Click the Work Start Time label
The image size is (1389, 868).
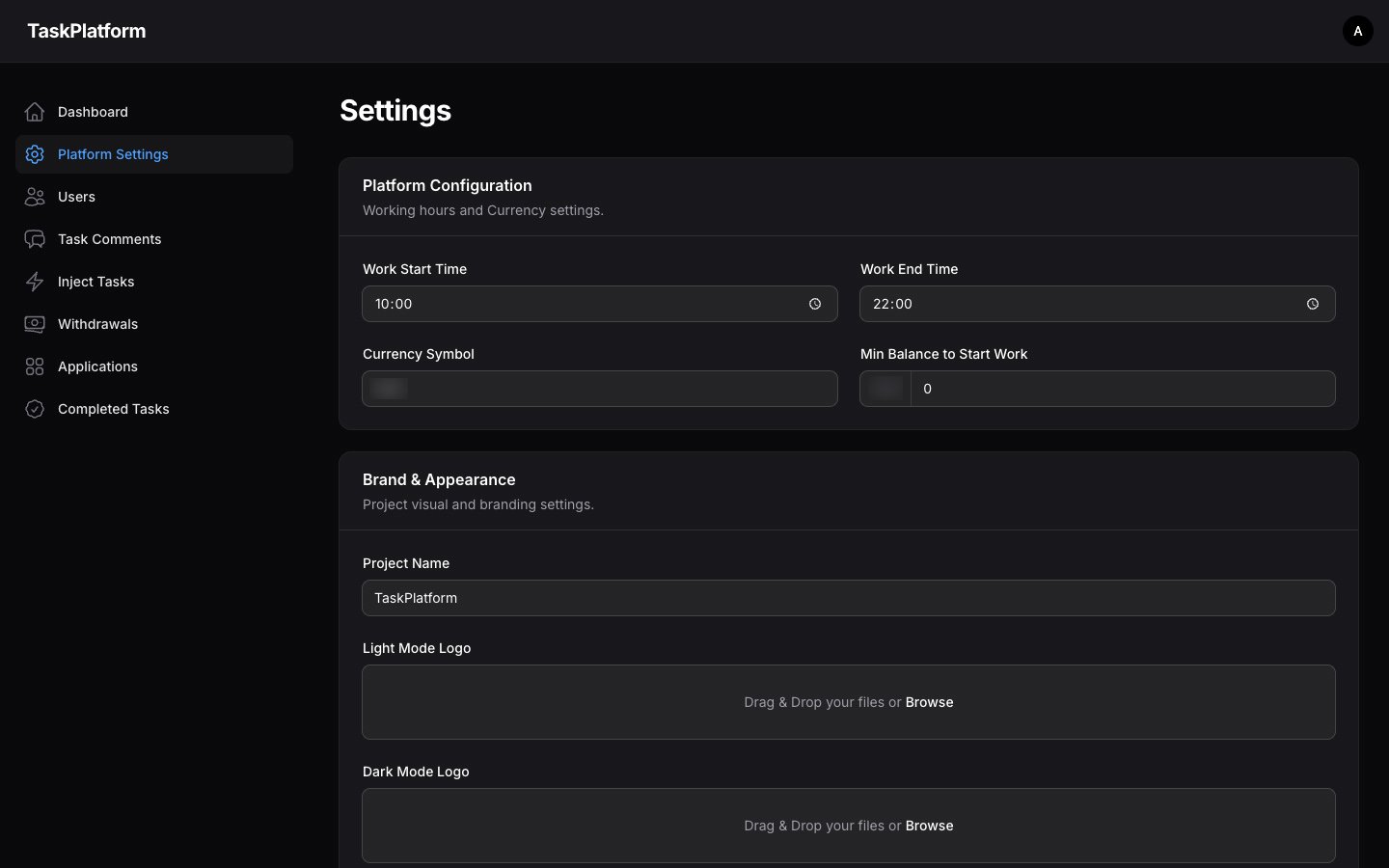coord(415,269)
